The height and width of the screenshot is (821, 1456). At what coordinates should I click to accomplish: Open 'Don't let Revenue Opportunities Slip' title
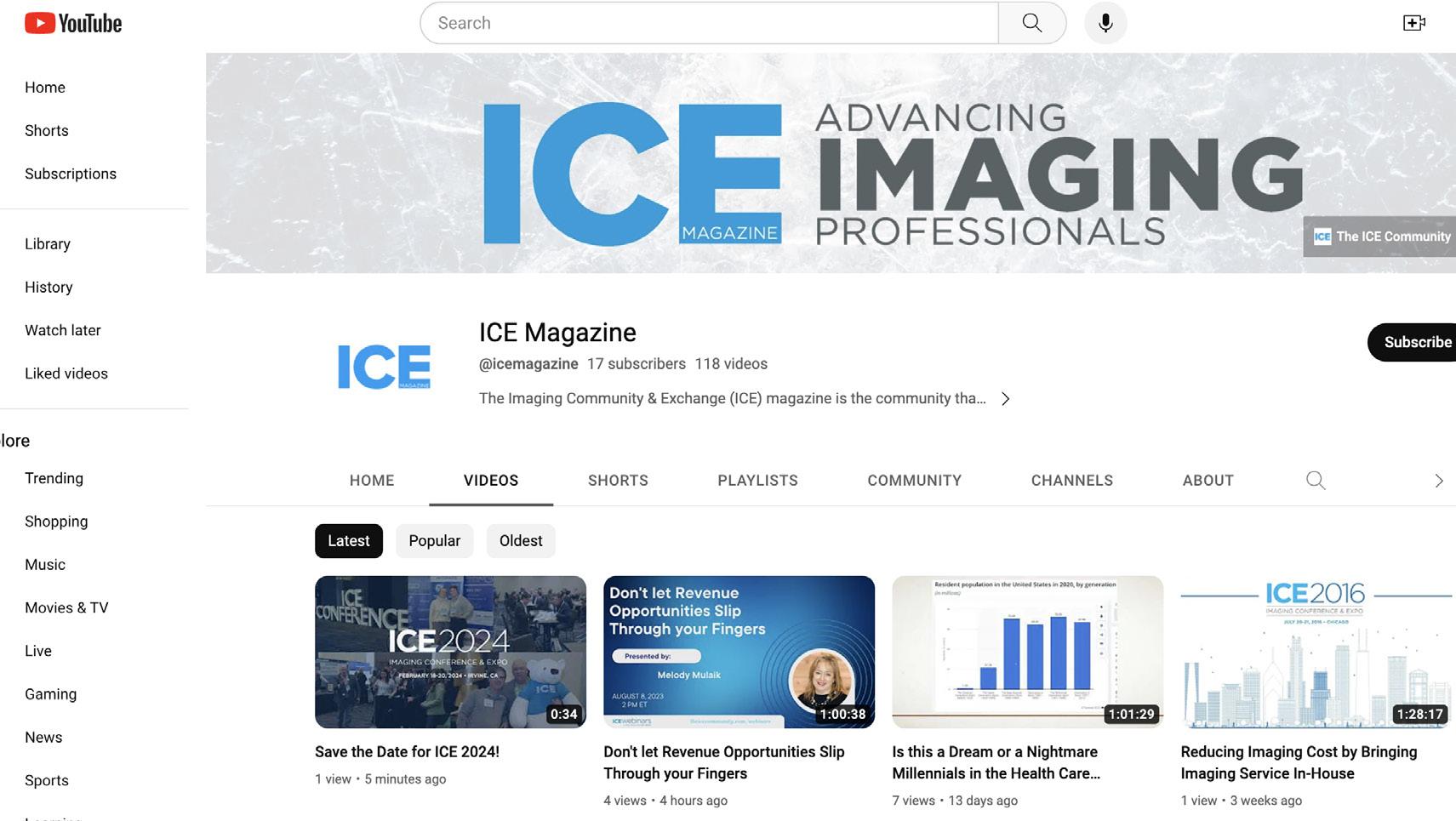tap(724, 762)
